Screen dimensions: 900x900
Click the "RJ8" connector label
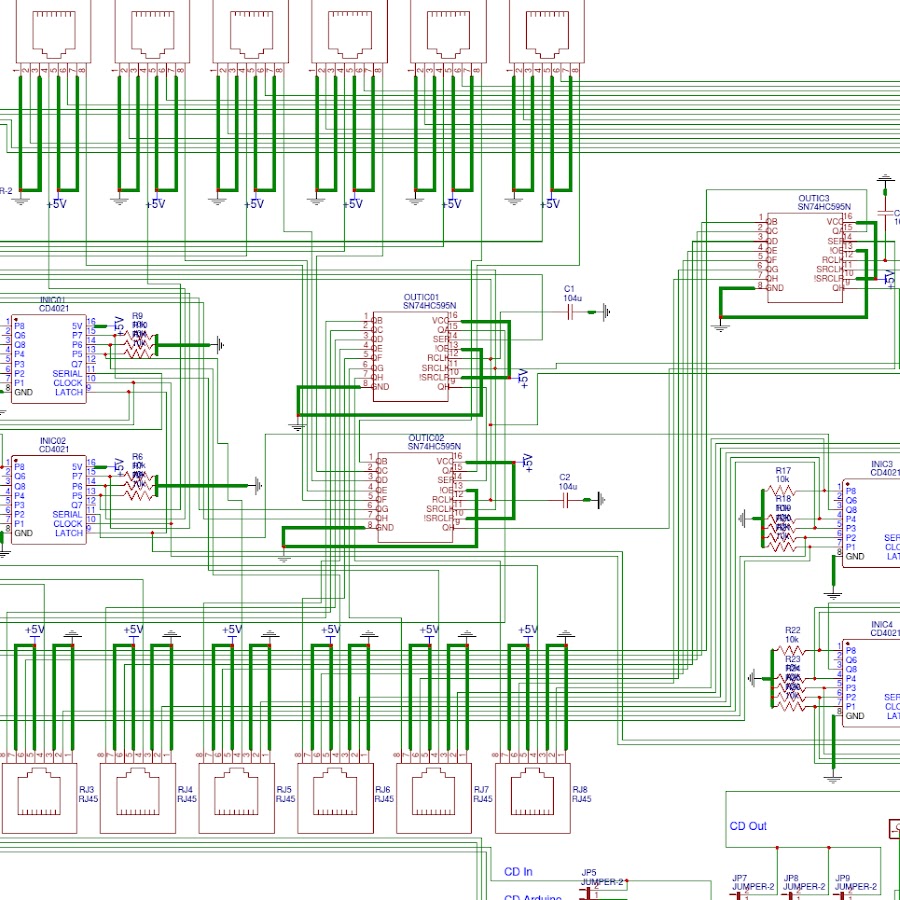(x=580, y=789)
